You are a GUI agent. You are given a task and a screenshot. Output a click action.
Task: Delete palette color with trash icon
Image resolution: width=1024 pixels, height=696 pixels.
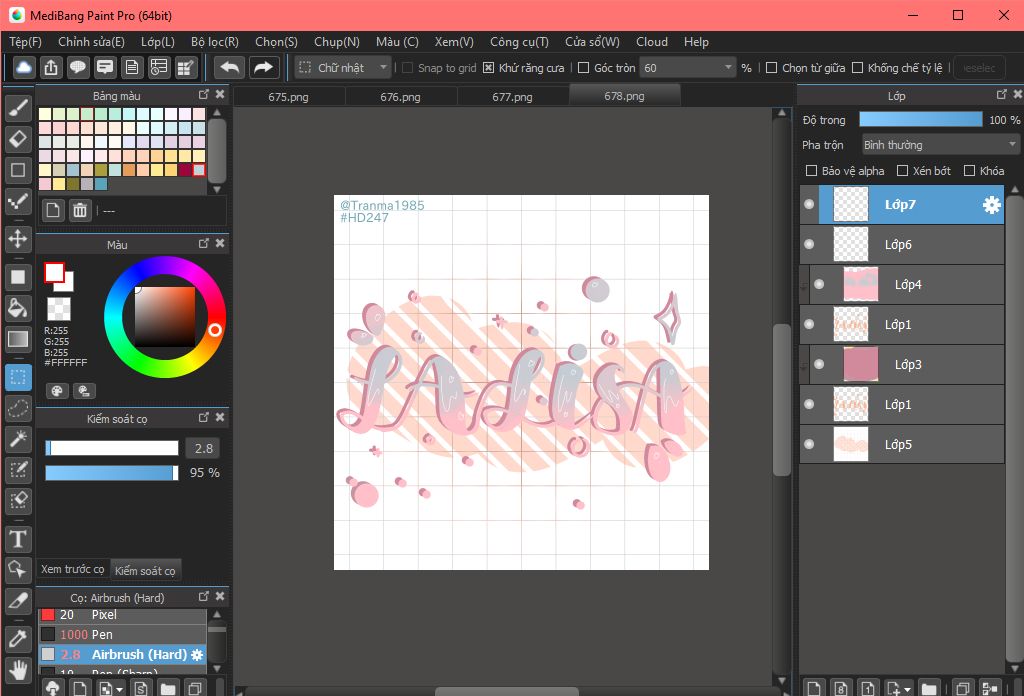pos(80,210)
